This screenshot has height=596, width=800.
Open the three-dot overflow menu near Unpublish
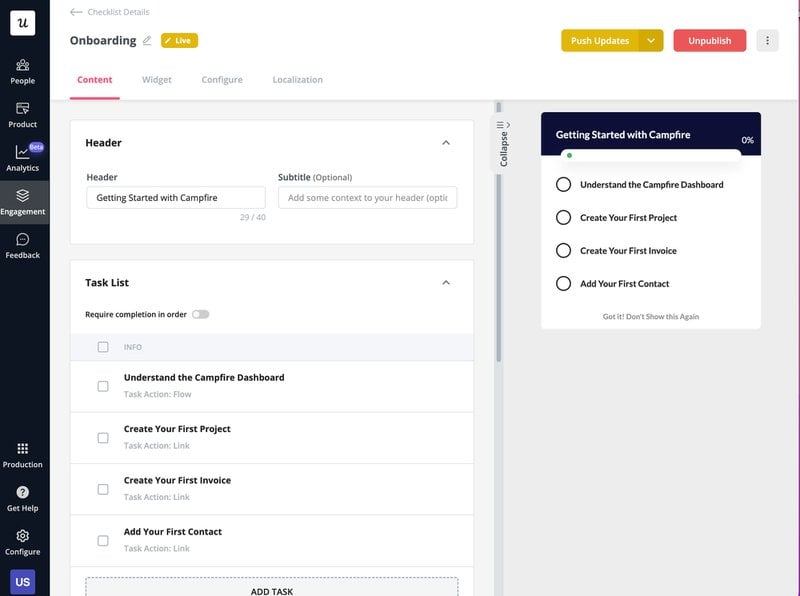click(x=766, y=40)
